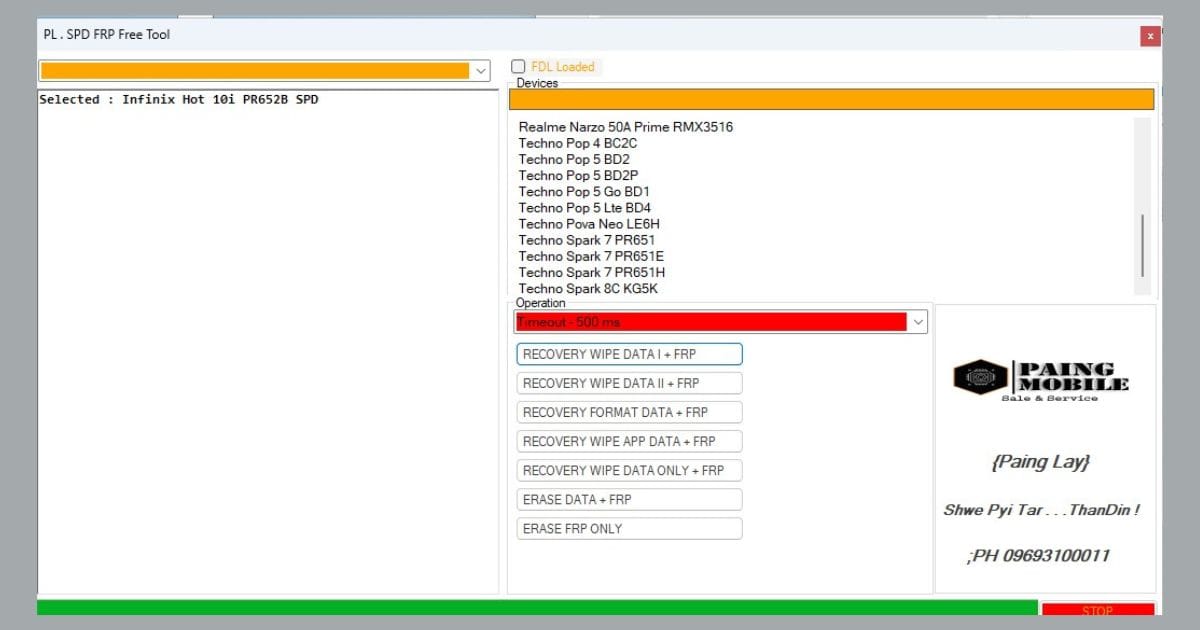
Task: Select Techno Spark 8C KG5K device
Action: click(x=588, y=289)
